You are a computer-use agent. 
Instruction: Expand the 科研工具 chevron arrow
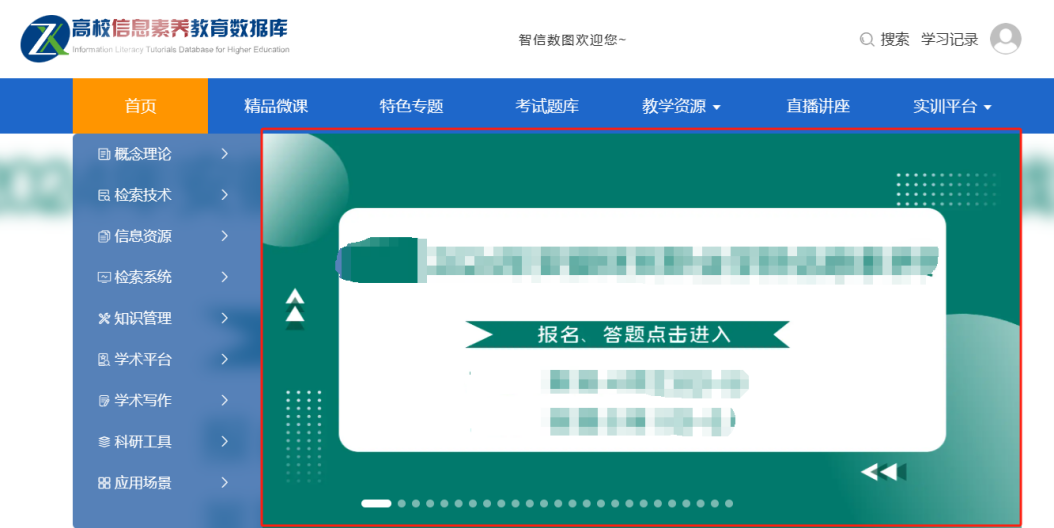225,441
